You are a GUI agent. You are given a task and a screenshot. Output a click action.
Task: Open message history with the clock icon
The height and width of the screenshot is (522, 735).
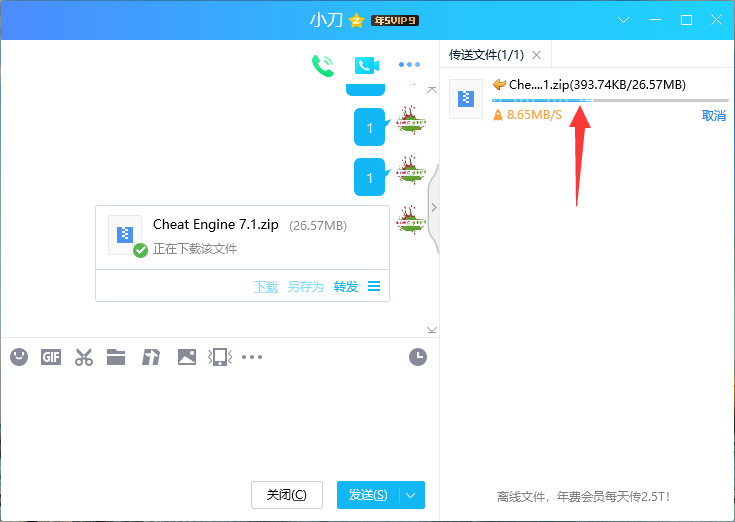click(x=418, y=356)
